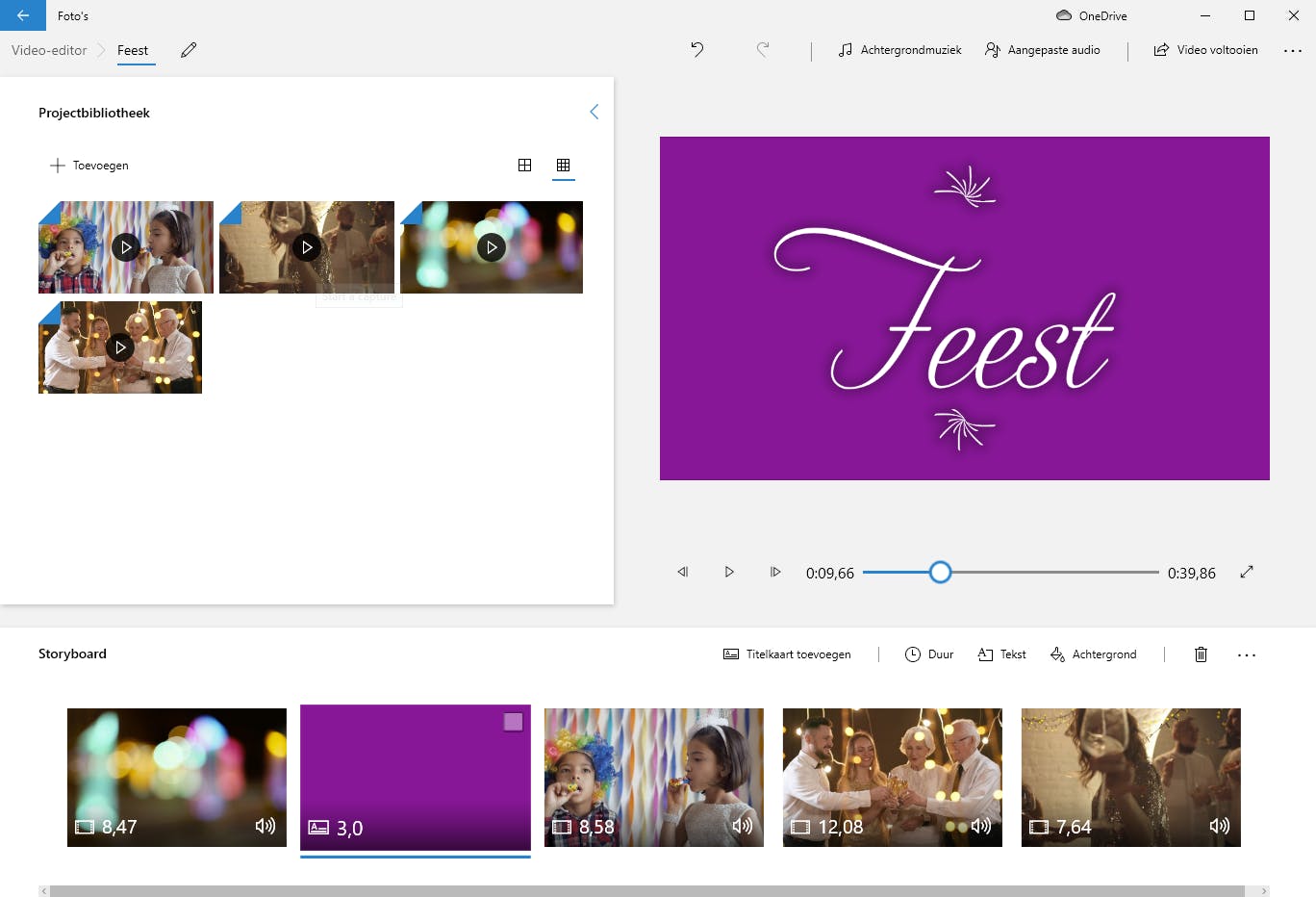Click volume icon on the 8,58 clip
The height and width of the screenshot is (897, 1316).
tap(743, 826)
